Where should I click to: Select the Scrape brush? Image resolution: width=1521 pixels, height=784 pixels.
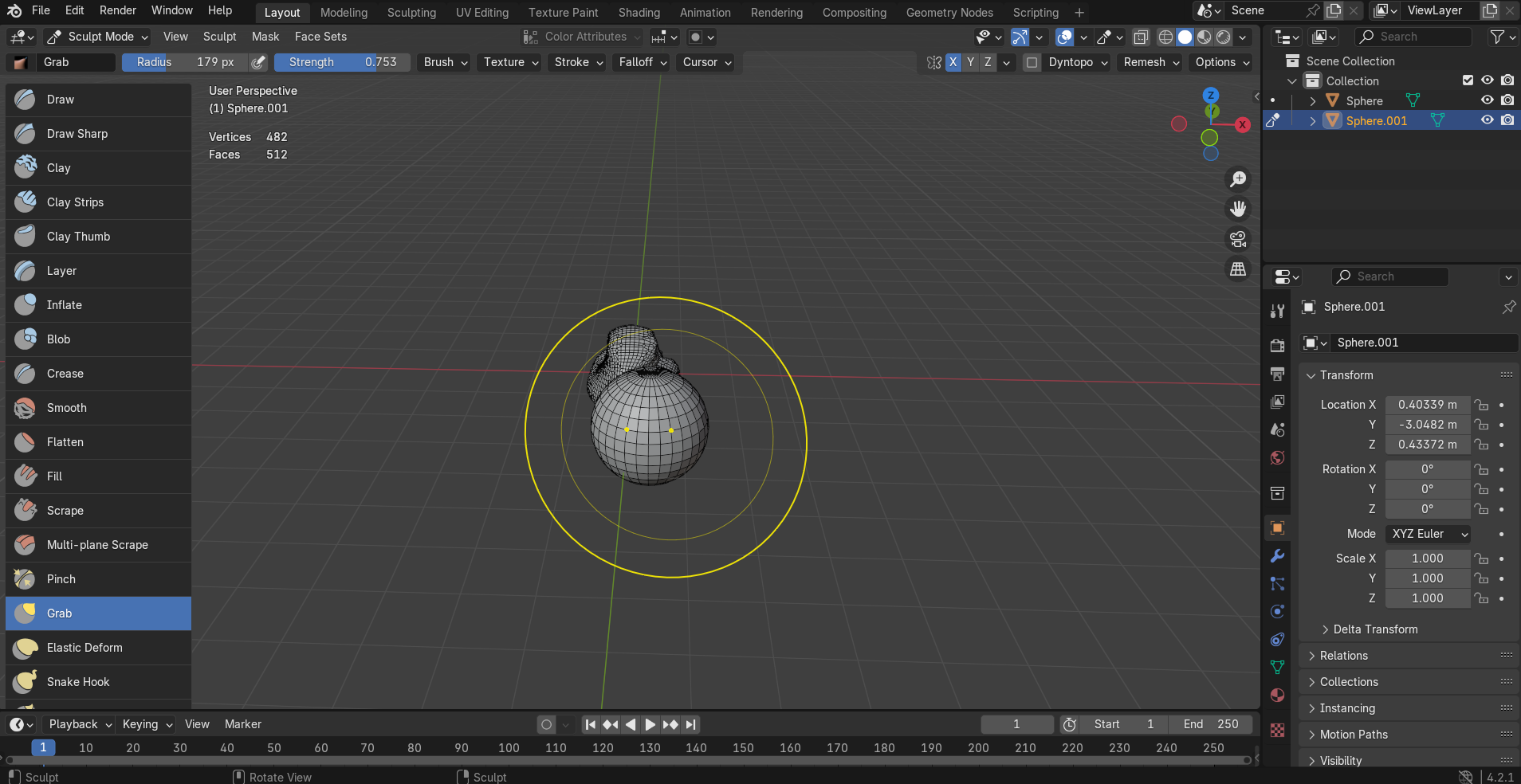(x=98, y=511)
